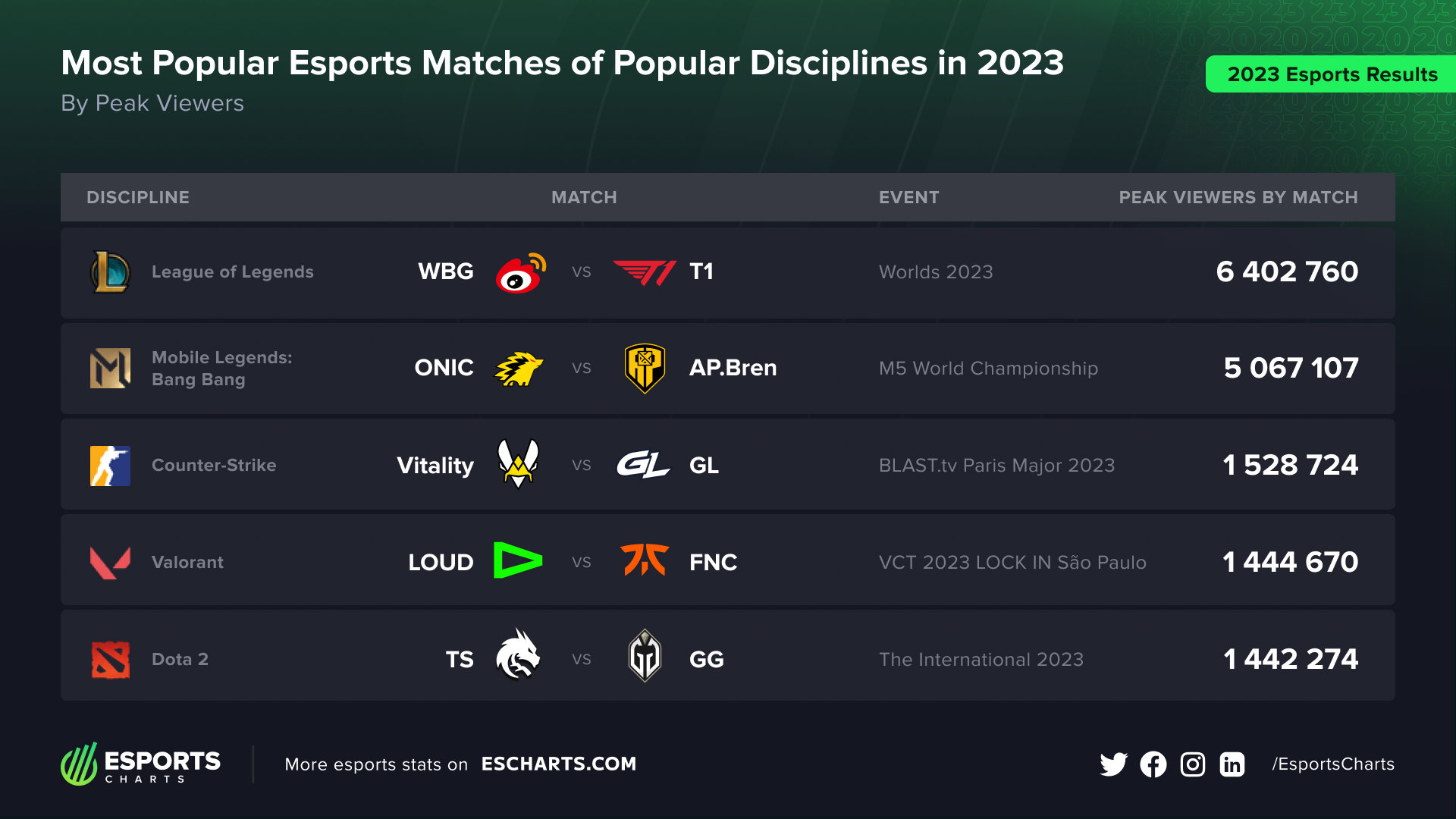Open the LinkedIn social icon

[1232, 764]
